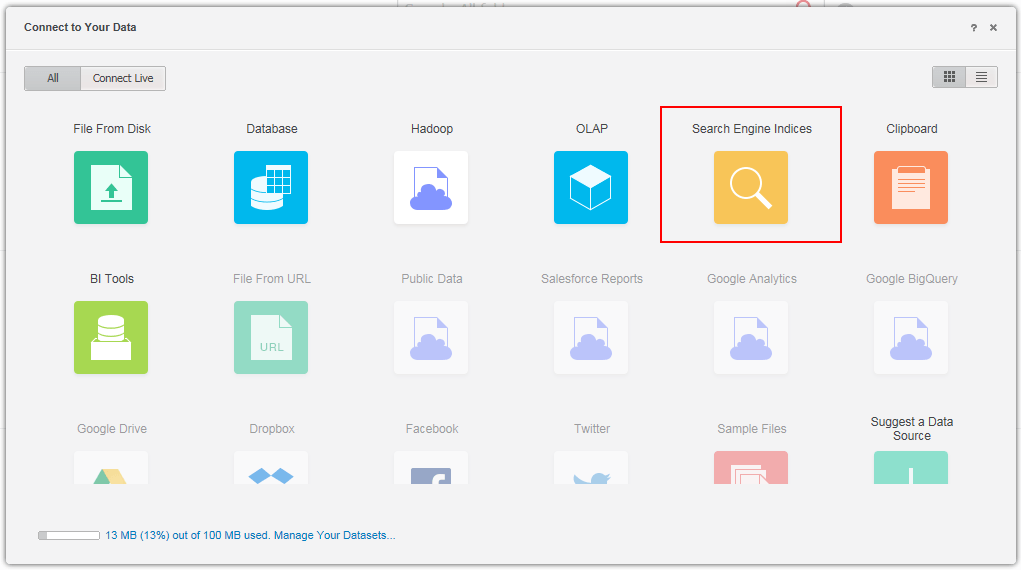
Task: Click the Suggest a Data Source tile
Action: pos(911,466)
